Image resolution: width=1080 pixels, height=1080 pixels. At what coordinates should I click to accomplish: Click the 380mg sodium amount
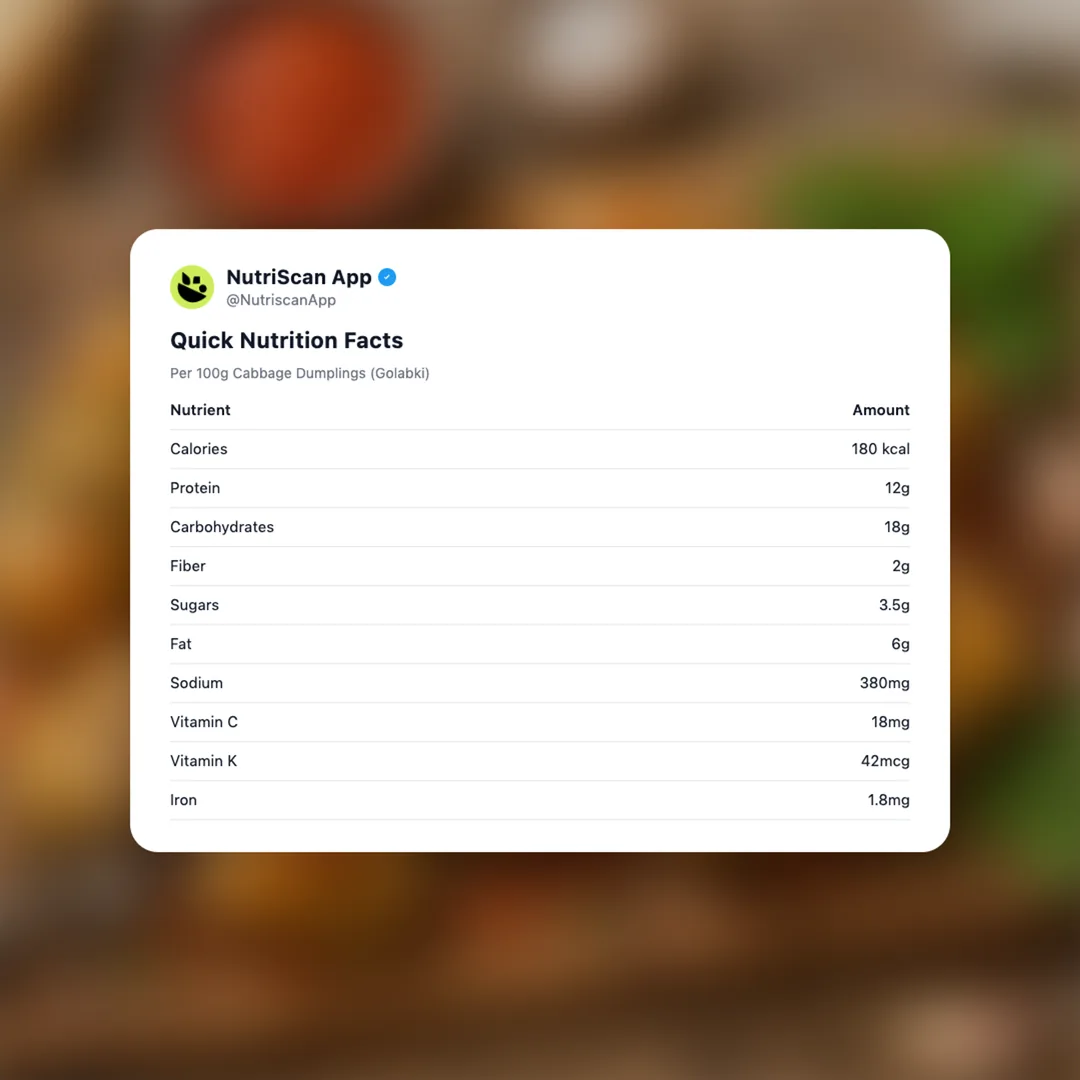tap(884, 683)
